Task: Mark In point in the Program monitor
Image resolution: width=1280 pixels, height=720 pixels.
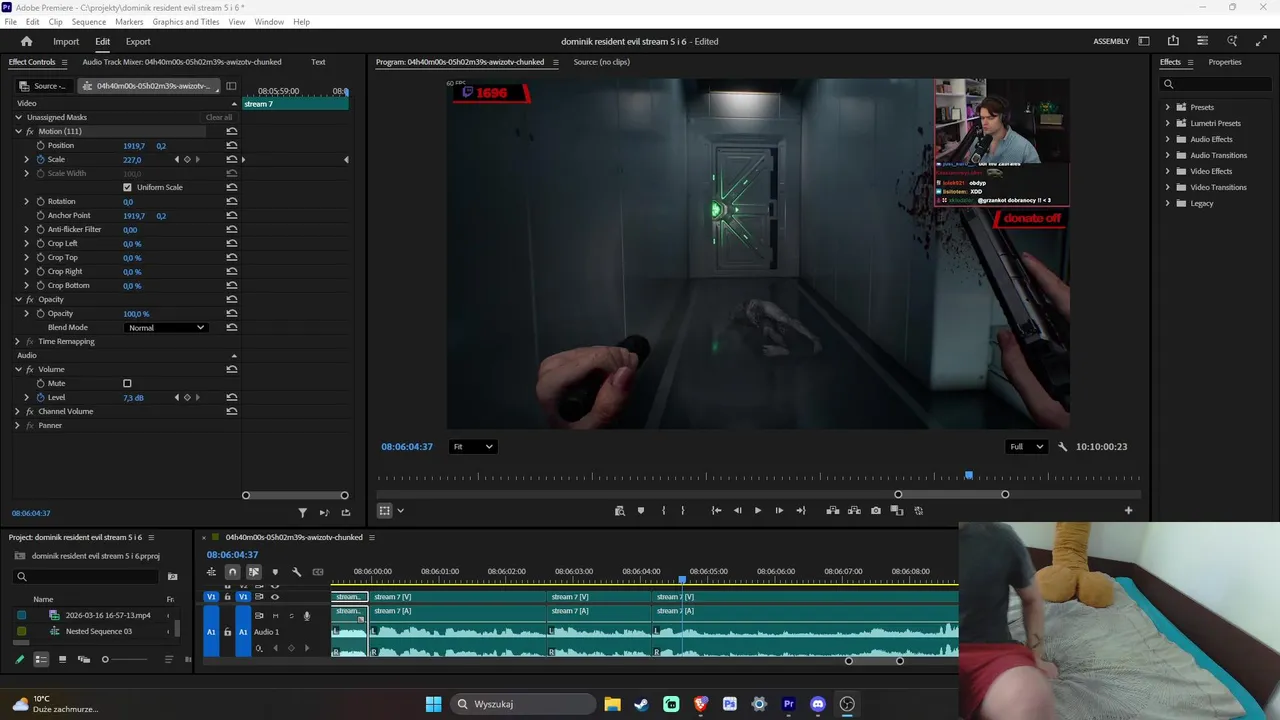Action: 663,511
